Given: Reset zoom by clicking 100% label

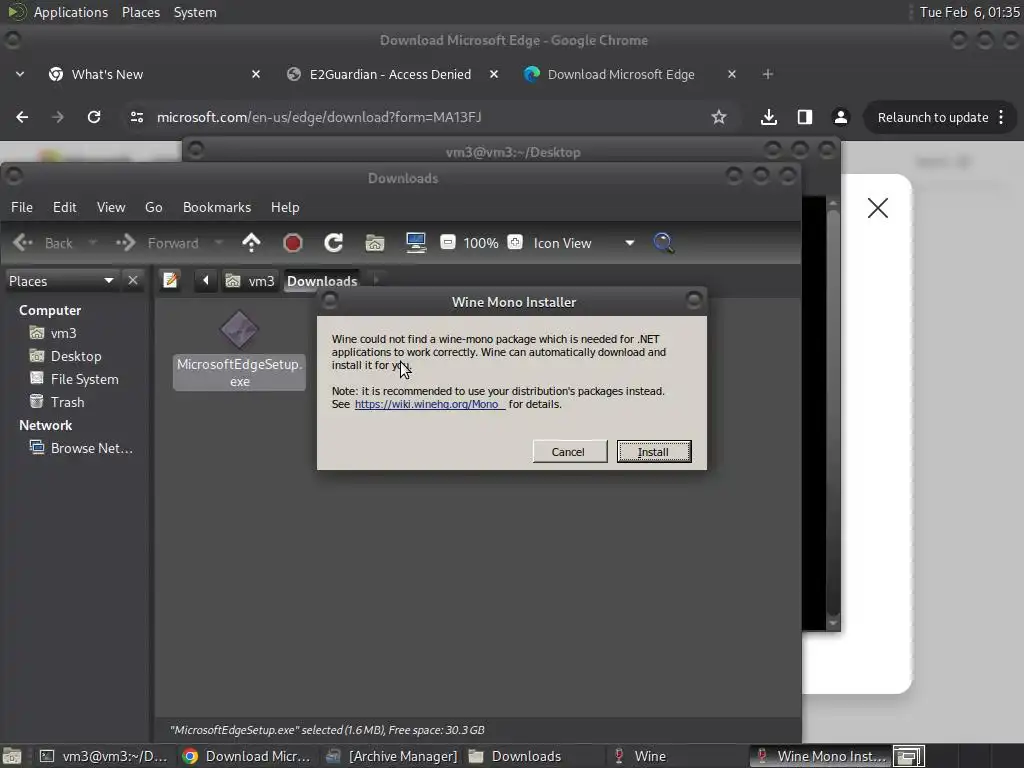Looking at the screenshot, I should pyautogui.click(x=481, y=243).
